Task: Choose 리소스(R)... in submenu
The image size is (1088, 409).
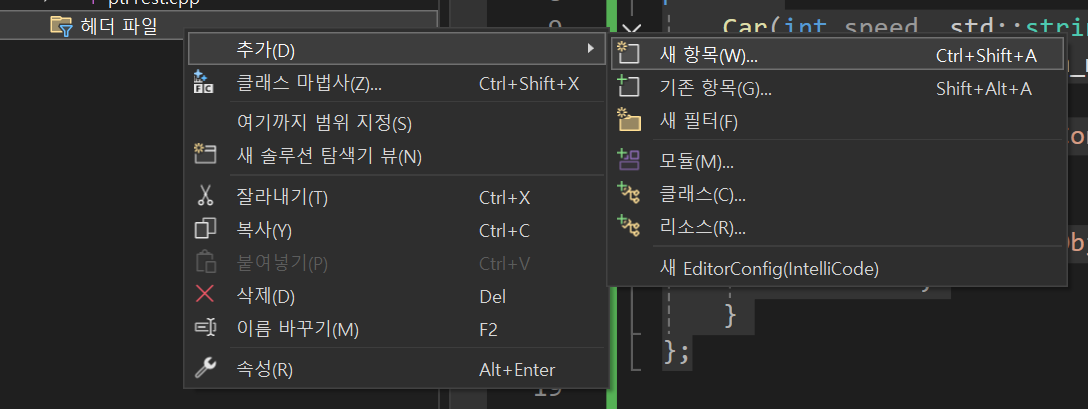Action: tap(837, 227)
